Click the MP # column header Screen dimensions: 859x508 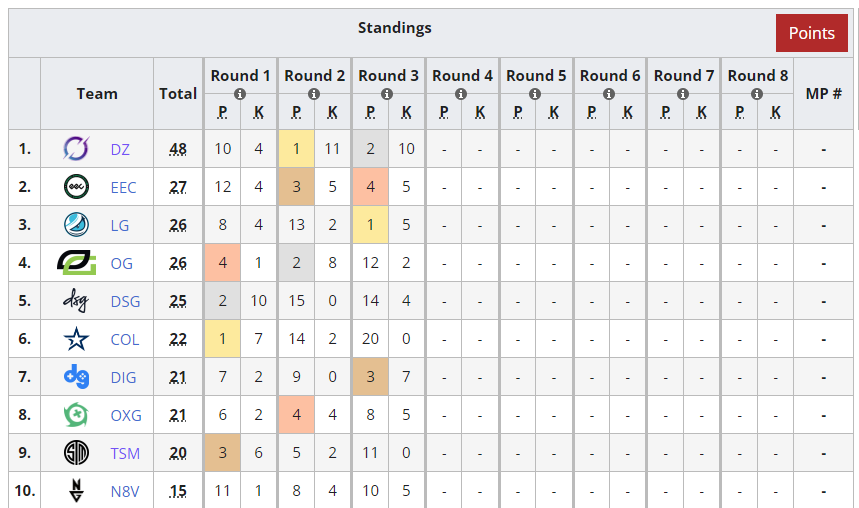(x=823, y=94)
